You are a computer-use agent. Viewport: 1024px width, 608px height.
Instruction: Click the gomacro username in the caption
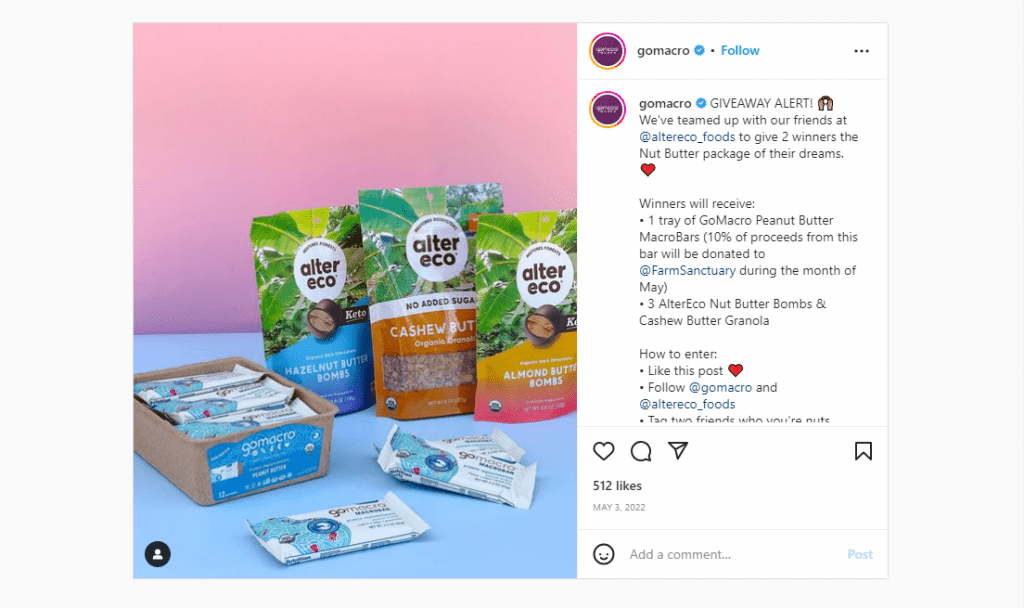[665, 103]
